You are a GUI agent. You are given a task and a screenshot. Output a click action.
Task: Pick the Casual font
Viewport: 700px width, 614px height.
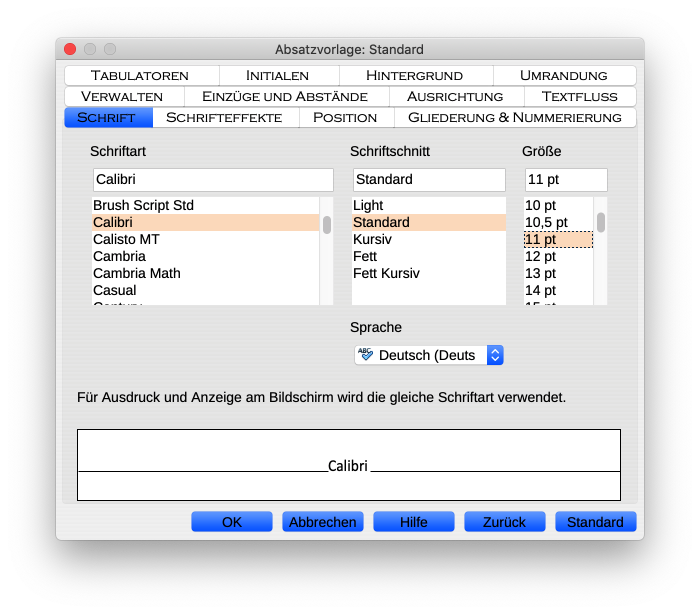206,290
